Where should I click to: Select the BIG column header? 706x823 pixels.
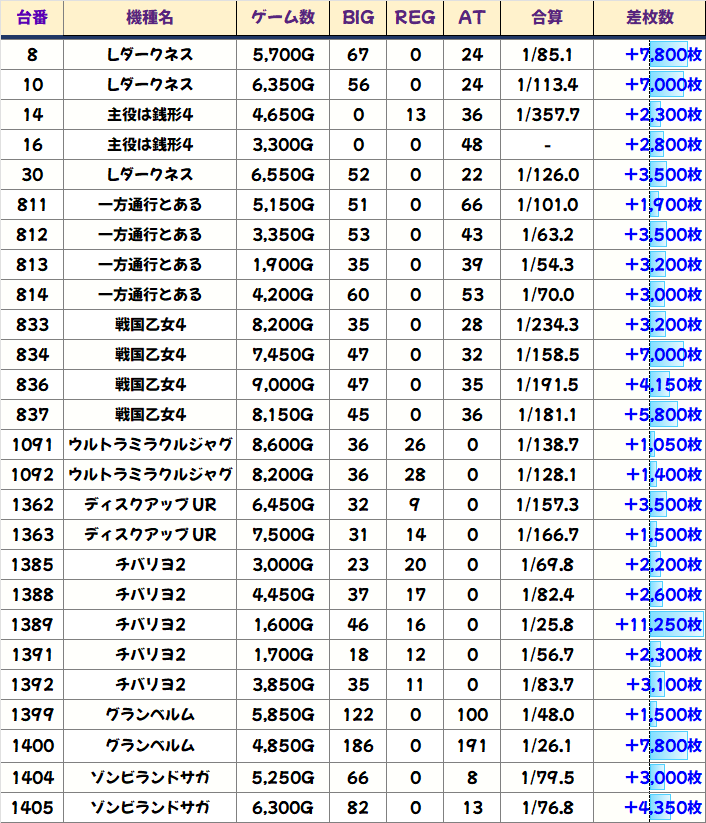[x=358, y=18]
